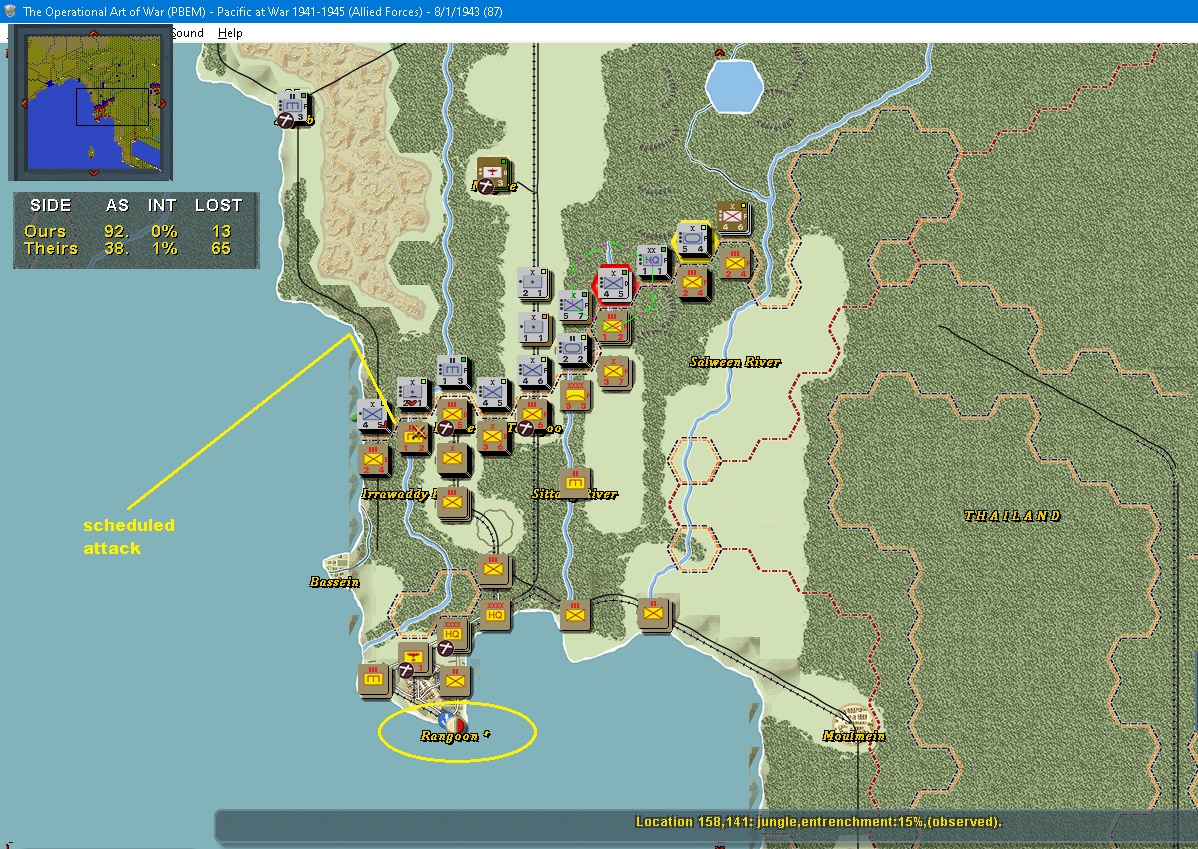Open the Sound menu
Image resolution: width=1198 pixels, height=849 pixels.
point(186,33)
